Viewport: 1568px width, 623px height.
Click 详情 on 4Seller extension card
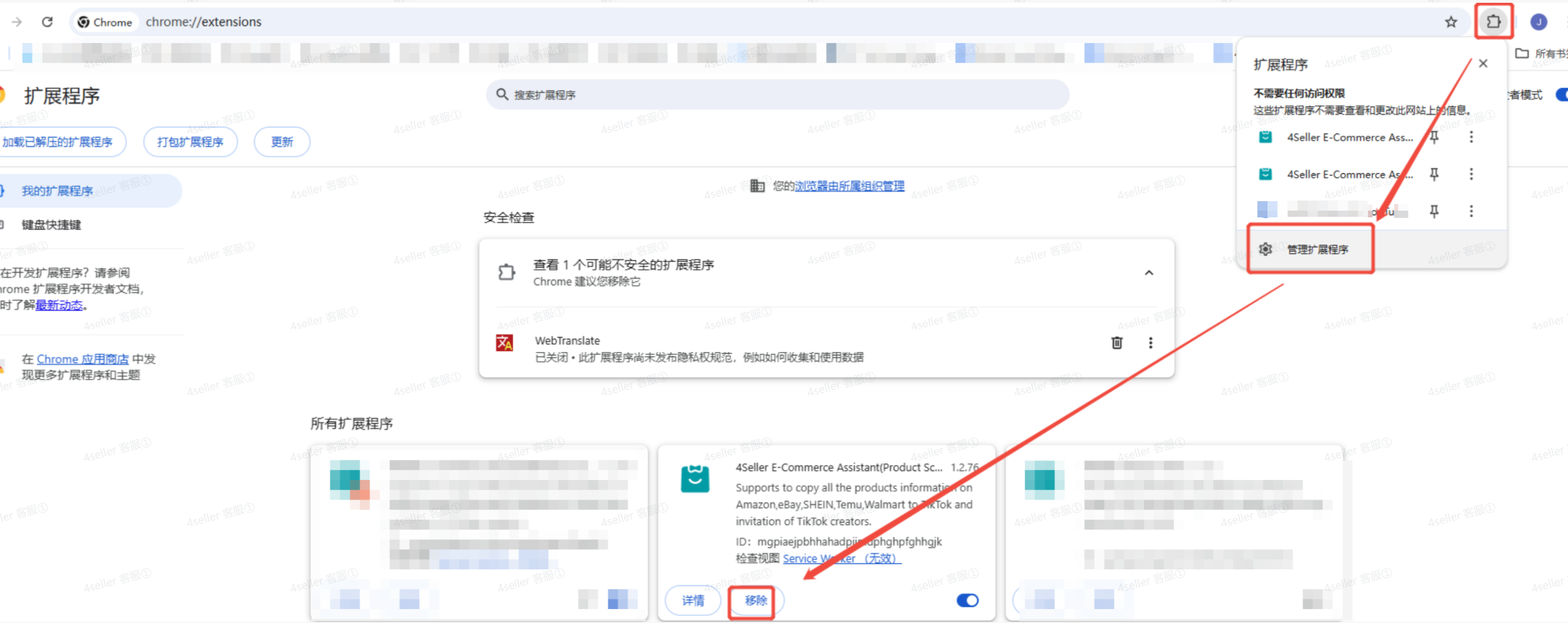click(x=693, y=601)
